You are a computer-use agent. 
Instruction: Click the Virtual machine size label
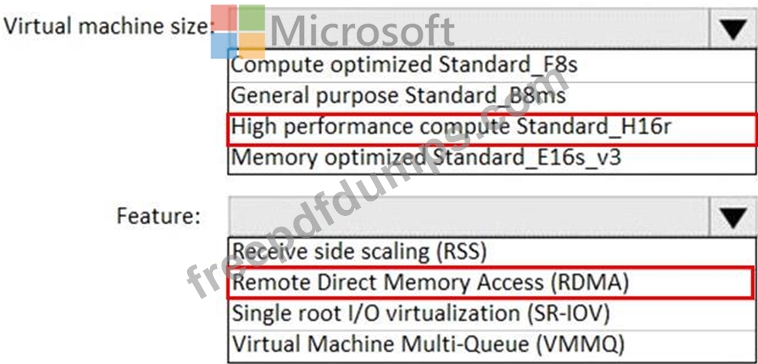109,27
